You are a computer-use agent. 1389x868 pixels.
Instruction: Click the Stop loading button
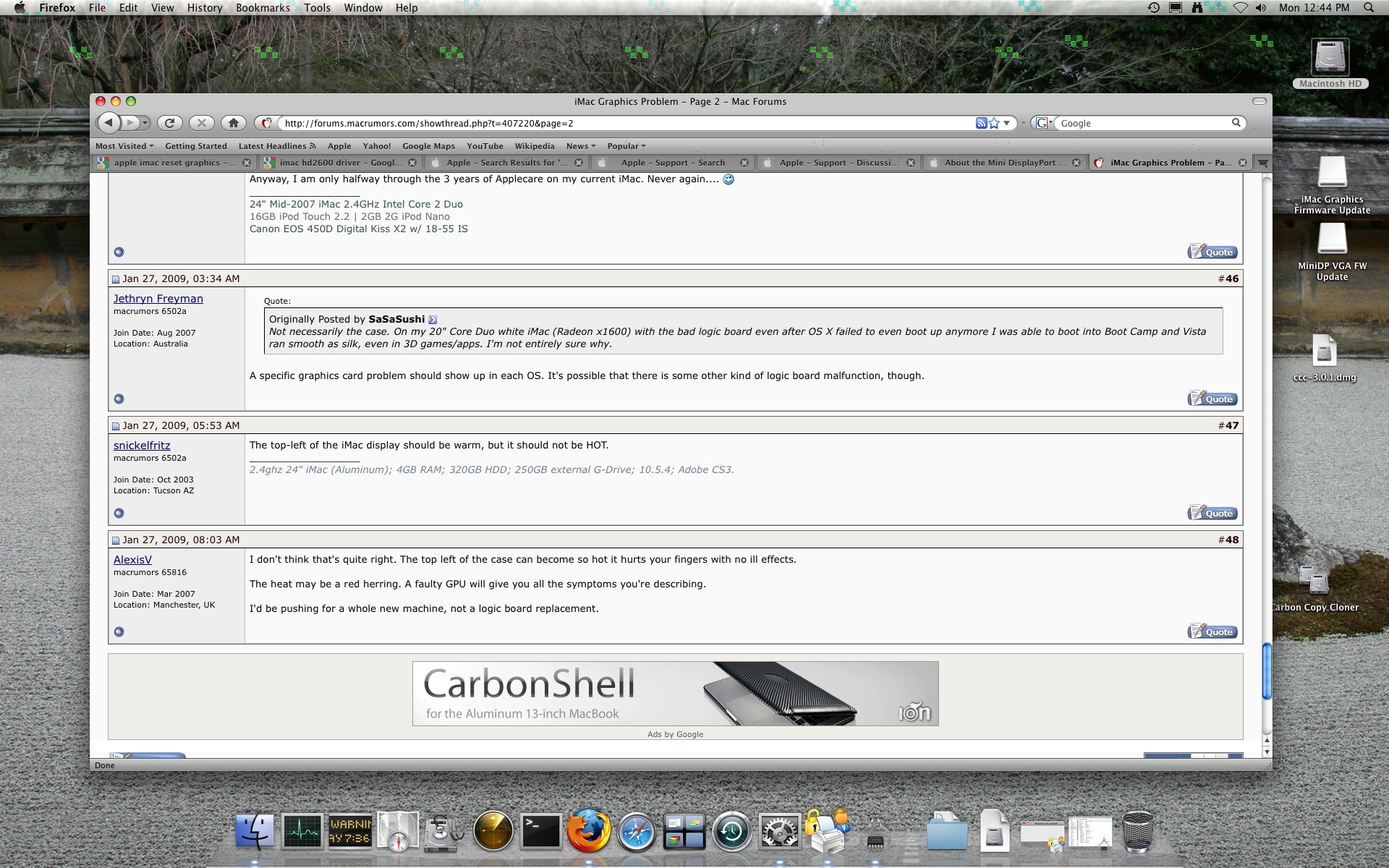pos(202,123)
